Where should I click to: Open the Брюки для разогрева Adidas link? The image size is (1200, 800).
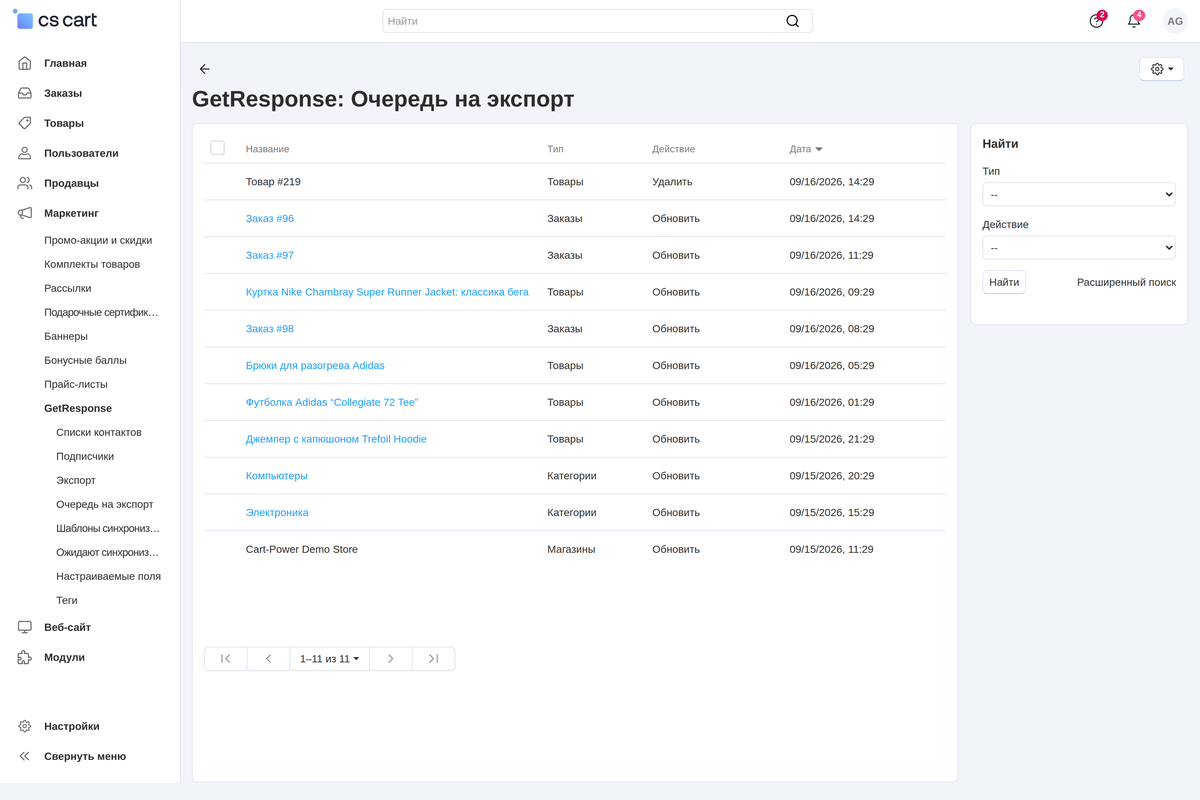click(x=315, y=365)
